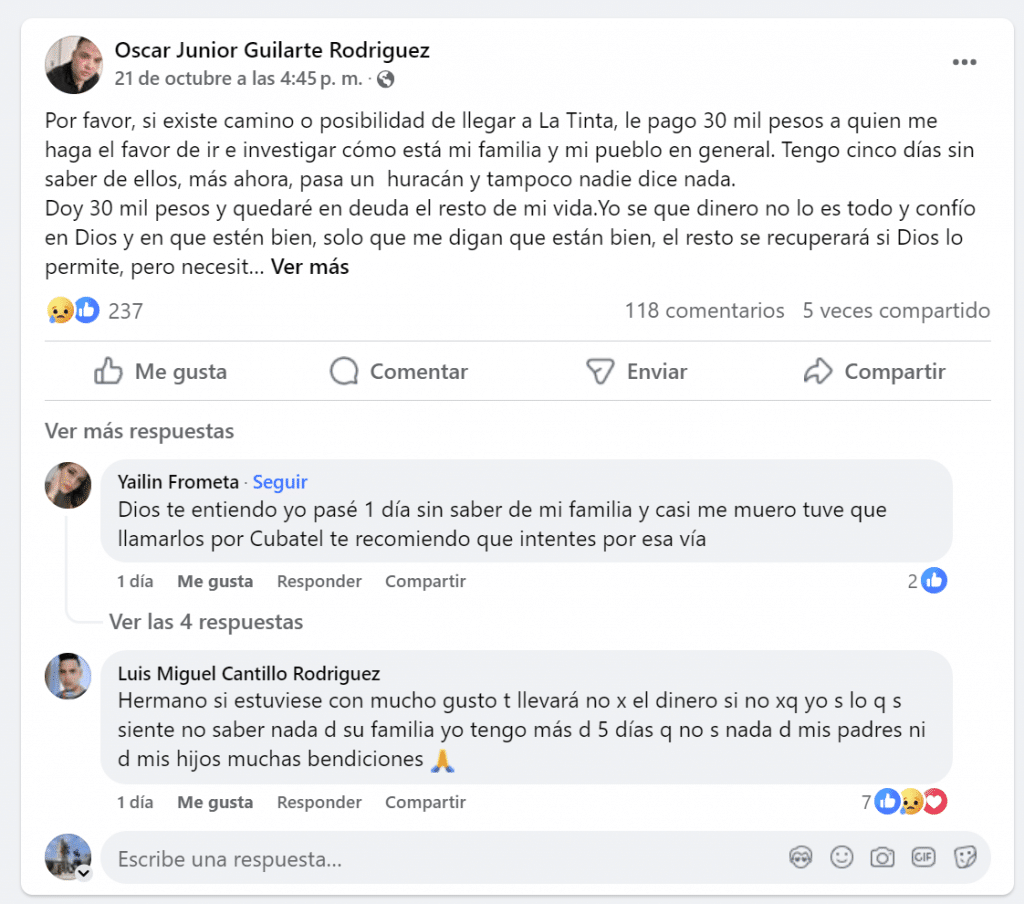Switch profile using reply avatar dropdown arrow
Image resolution: width=1024 pixels, height=904 pixels.
pos(84,873)
